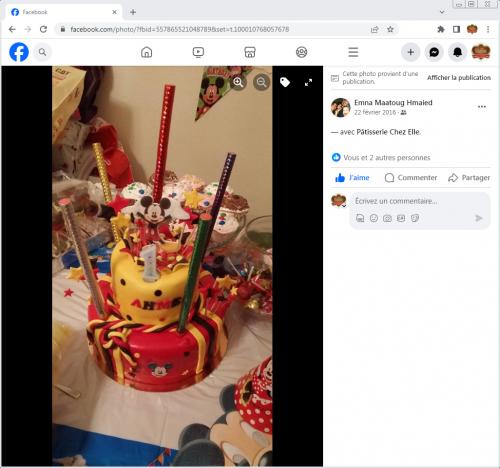Viewport: 500px width, 468px height.
Task: Insert an avatar sticker in comment
Action: [360, 218]
